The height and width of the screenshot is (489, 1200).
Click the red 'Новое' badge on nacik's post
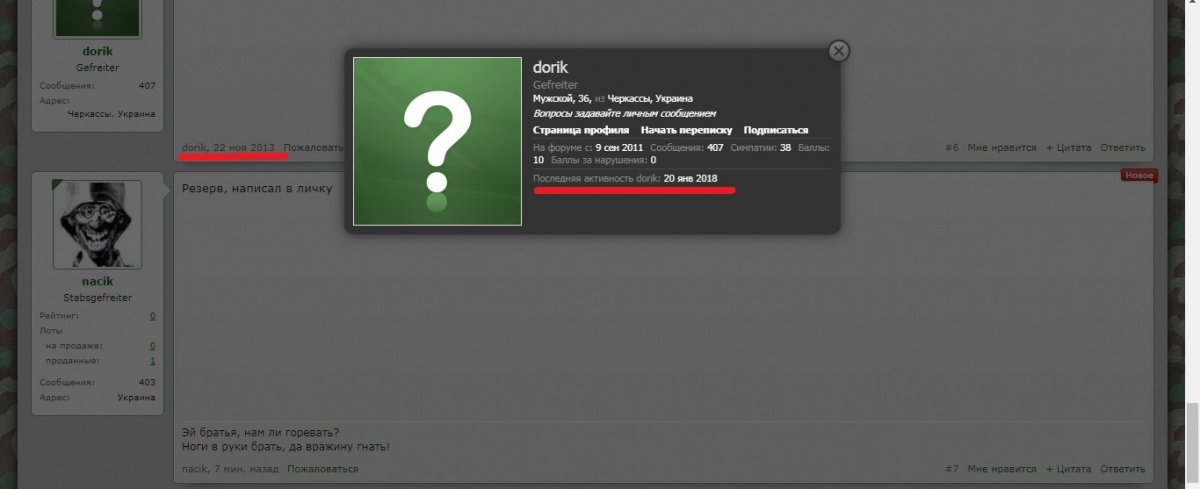pyautogui.click(x=1139, y=175)
